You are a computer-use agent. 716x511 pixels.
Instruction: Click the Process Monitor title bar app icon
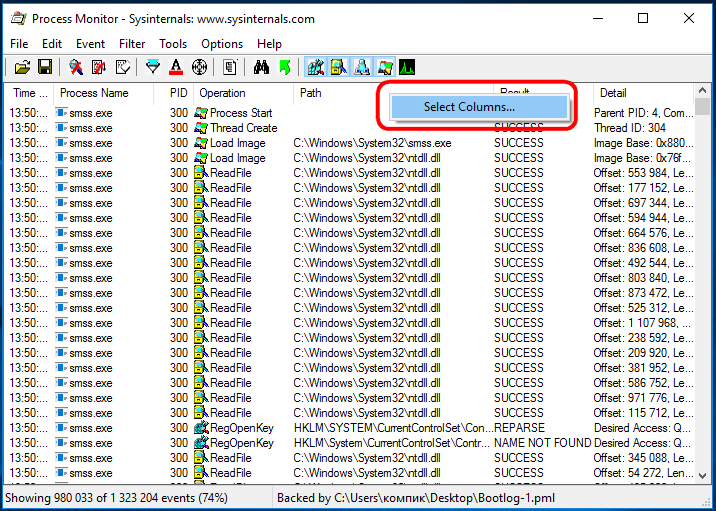click(18, 19)
